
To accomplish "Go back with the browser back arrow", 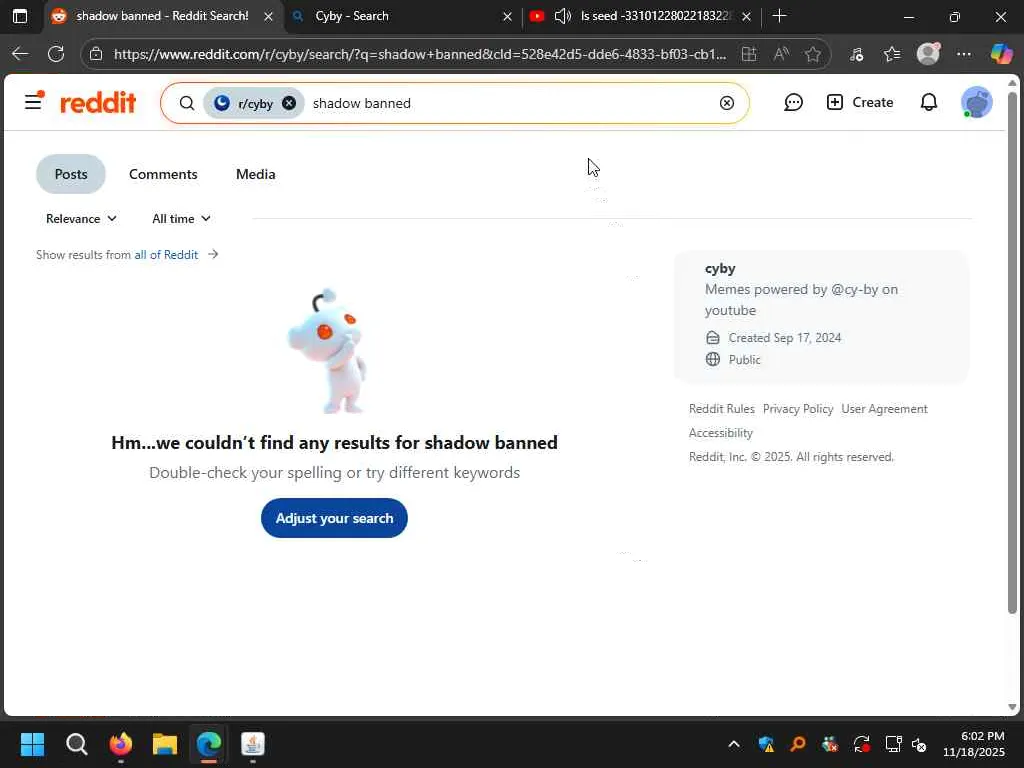I will point(20,54).
